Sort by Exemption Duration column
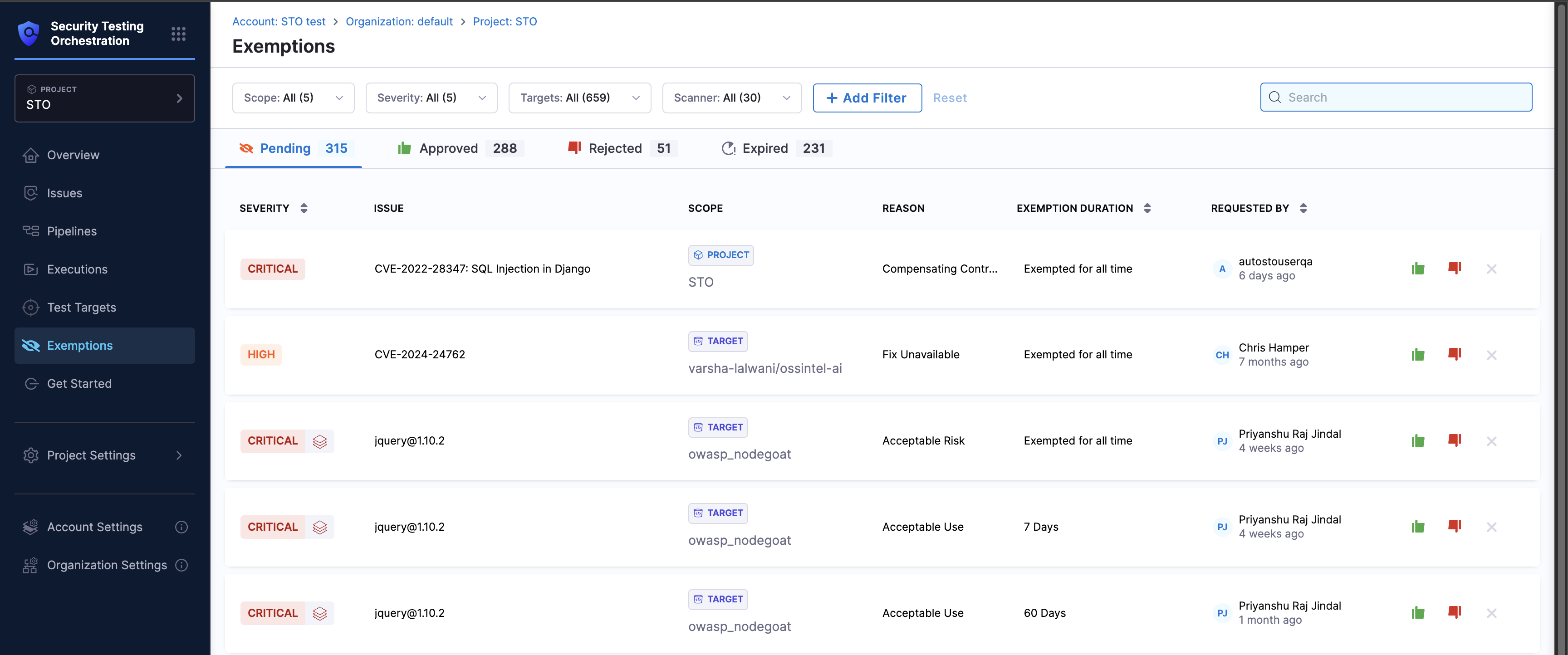Viewport: 1568px width, 655px height. point(1147,208)
